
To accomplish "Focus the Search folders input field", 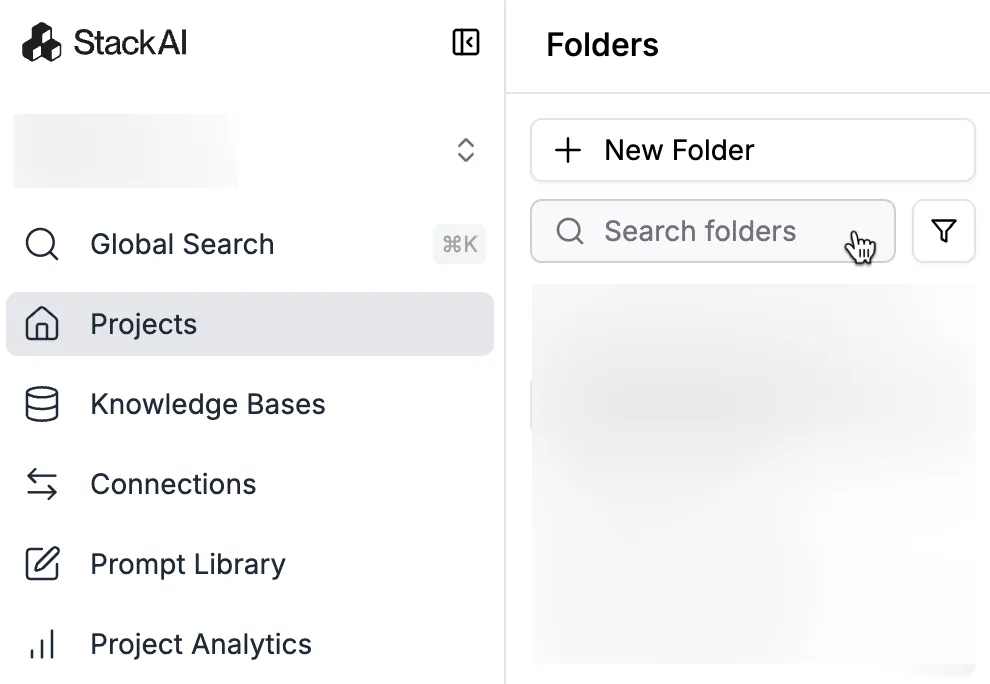I will [700, 231].
